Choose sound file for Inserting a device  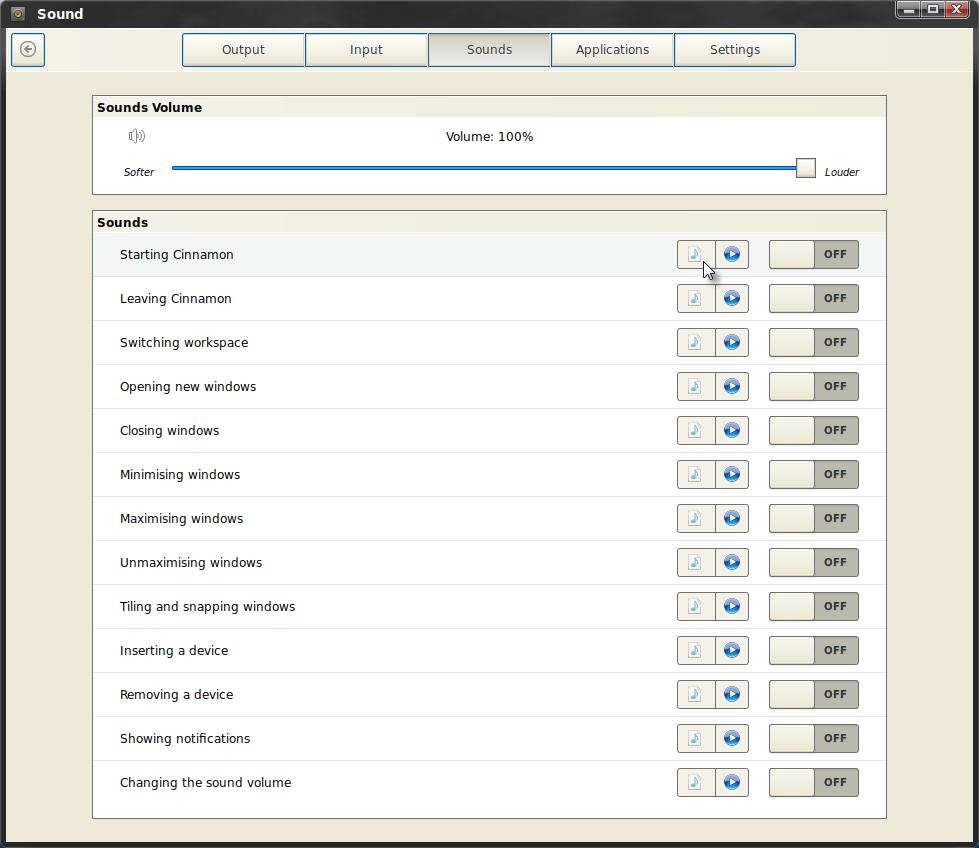695,650
